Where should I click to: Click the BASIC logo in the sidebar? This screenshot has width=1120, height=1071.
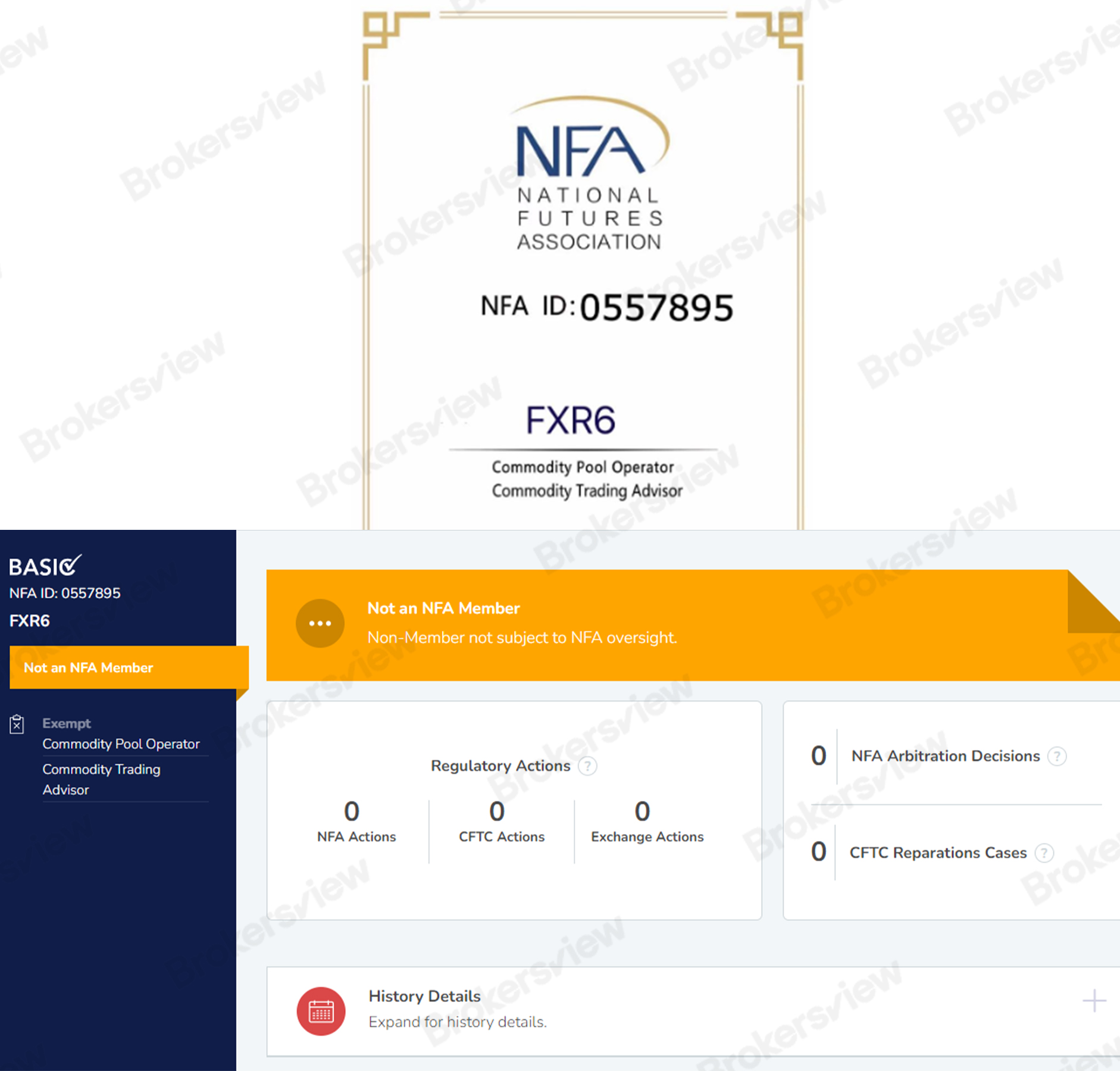pos(45,566)
